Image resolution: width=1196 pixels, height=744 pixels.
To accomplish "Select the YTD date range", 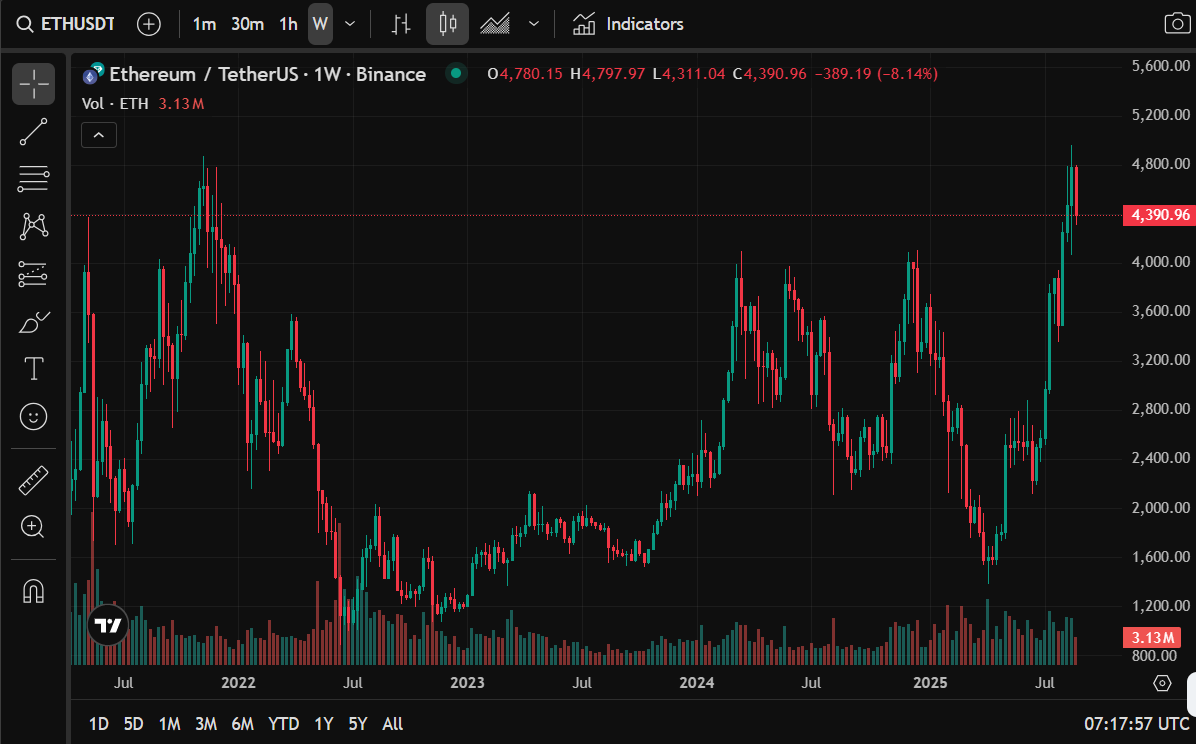I will 283,724.
